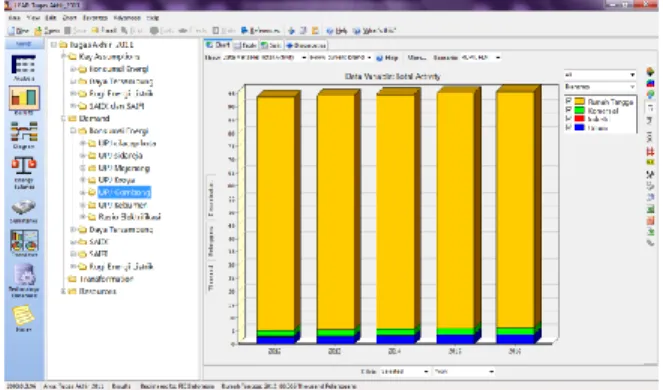This screenshot has width=663, height=390.
Task: Click the References toolbar button
Action: point(260,30)
